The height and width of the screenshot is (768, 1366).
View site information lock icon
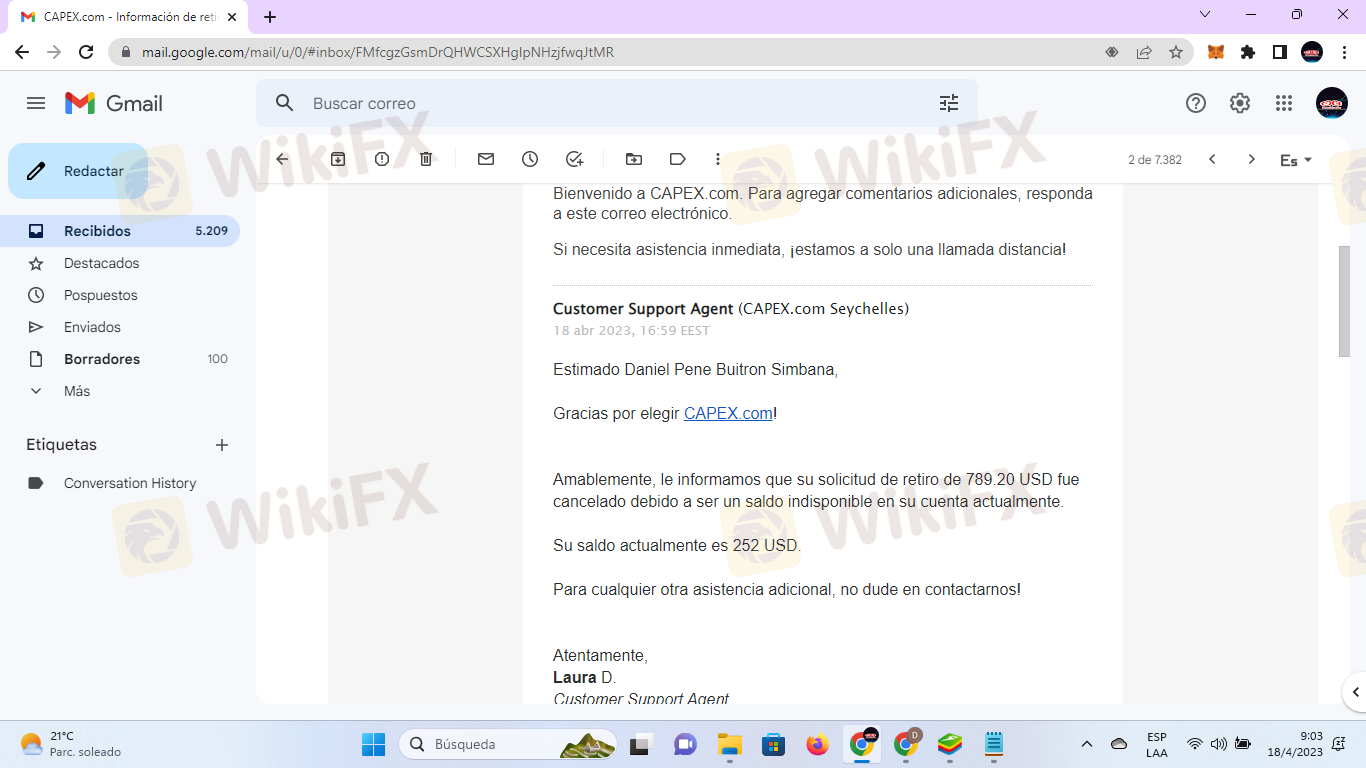[126, 52]
